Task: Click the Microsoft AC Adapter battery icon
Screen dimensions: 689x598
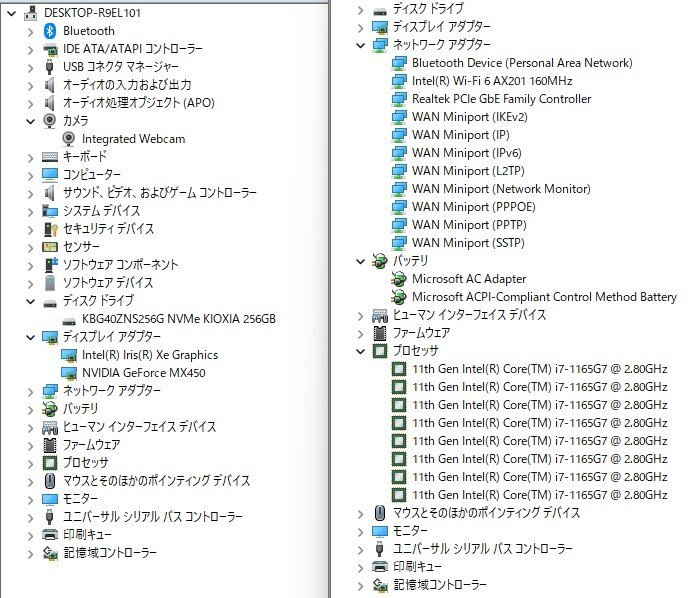Action: pos(399,279)
